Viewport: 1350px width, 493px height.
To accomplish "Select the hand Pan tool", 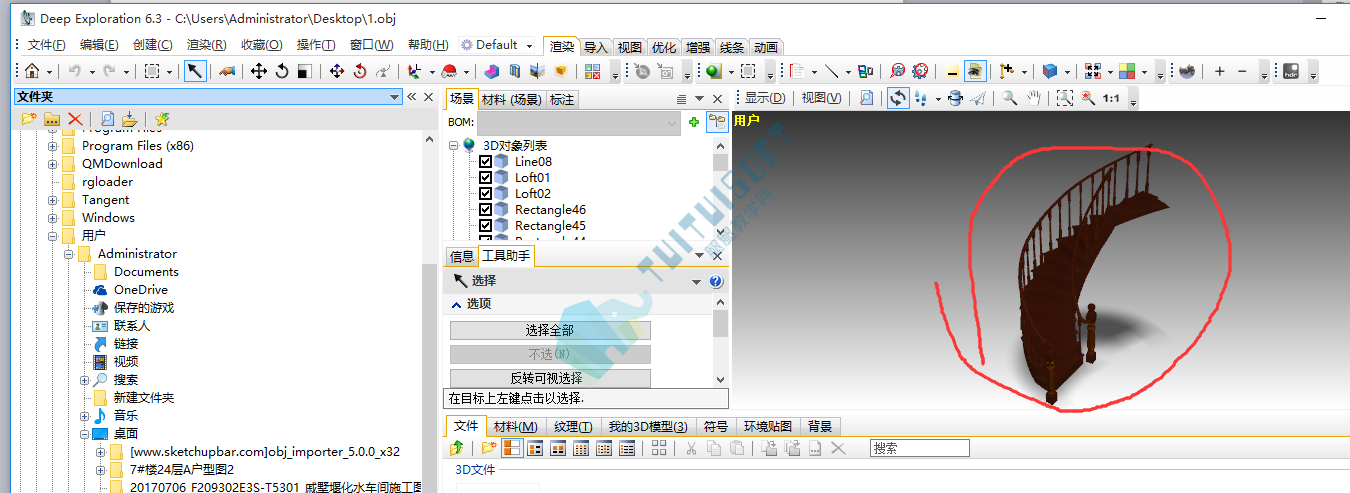I will pyautogui.click(x=1033, y=98).
